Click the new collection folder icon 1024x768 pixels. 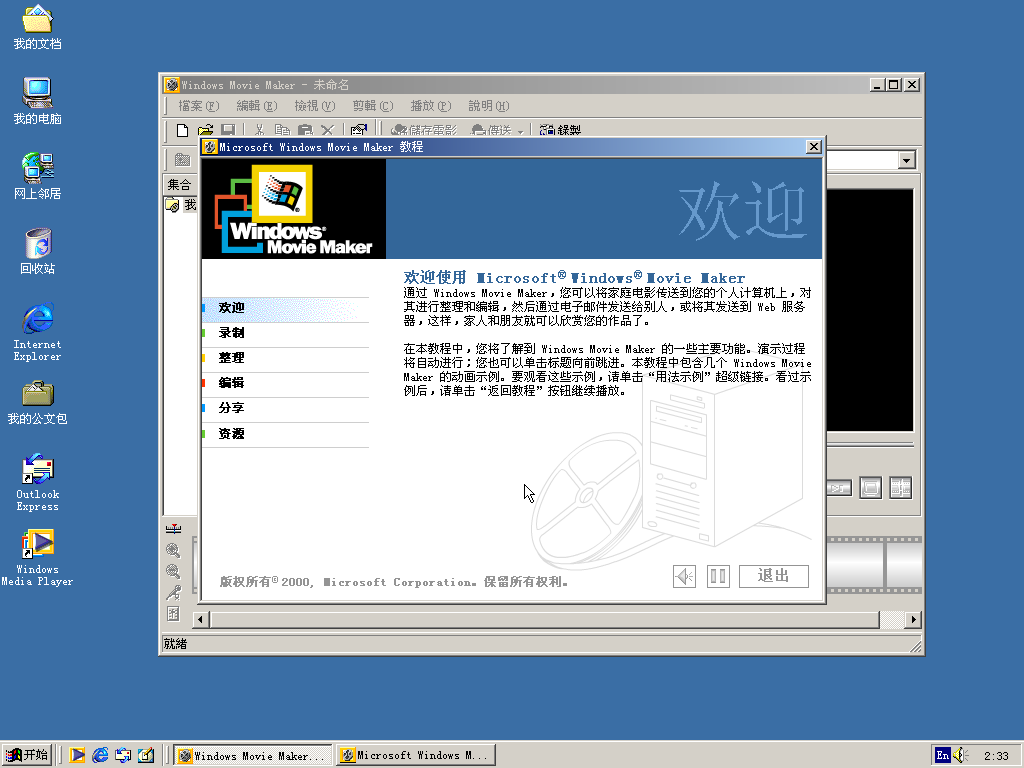tap(182, 159)
